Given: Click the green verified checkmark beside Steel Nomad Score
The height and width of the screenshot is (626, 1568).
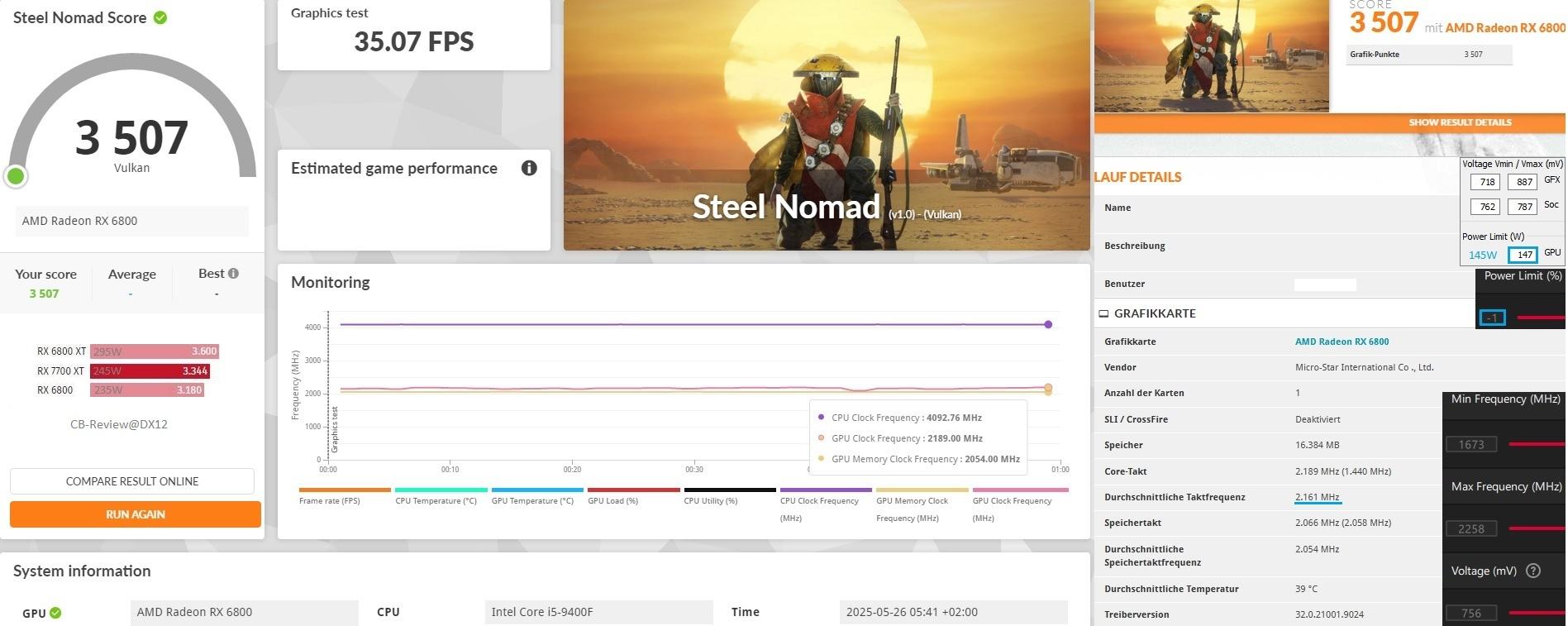Looking at the screenshot, I should pyautogui.click(x=160, y=17).
